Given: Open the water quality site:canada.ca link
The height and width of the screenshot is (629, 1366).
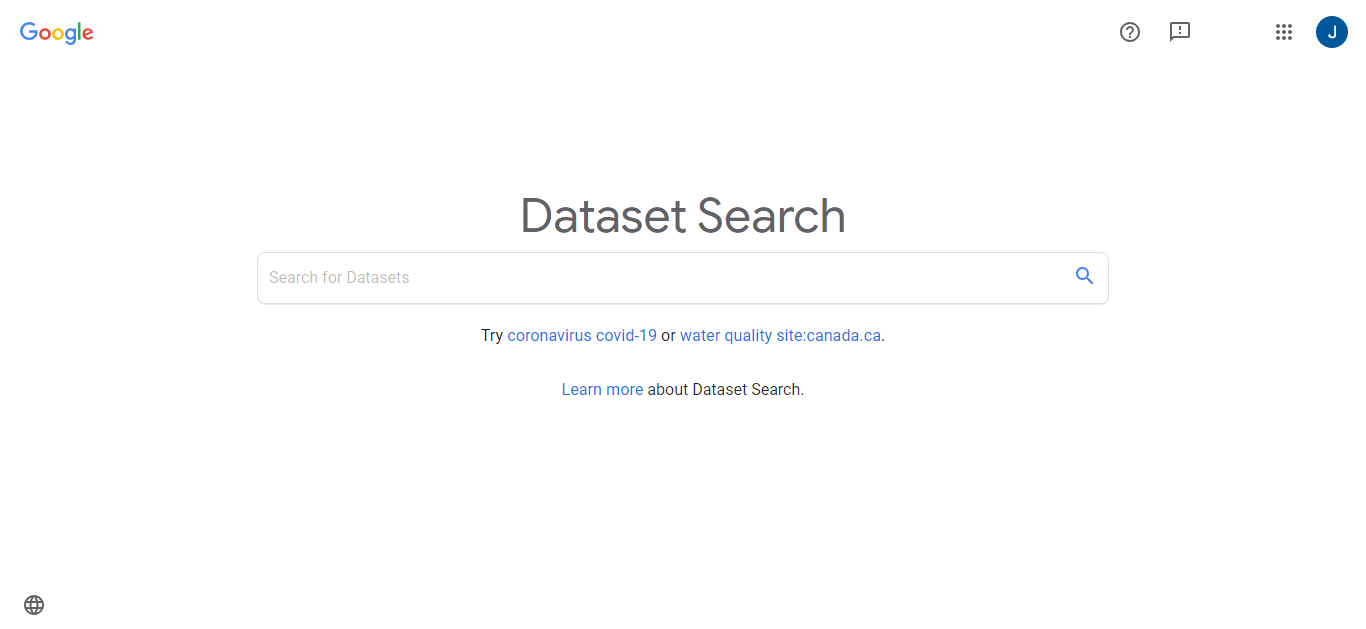Looking at the screenshot, I should pos(780,336).
